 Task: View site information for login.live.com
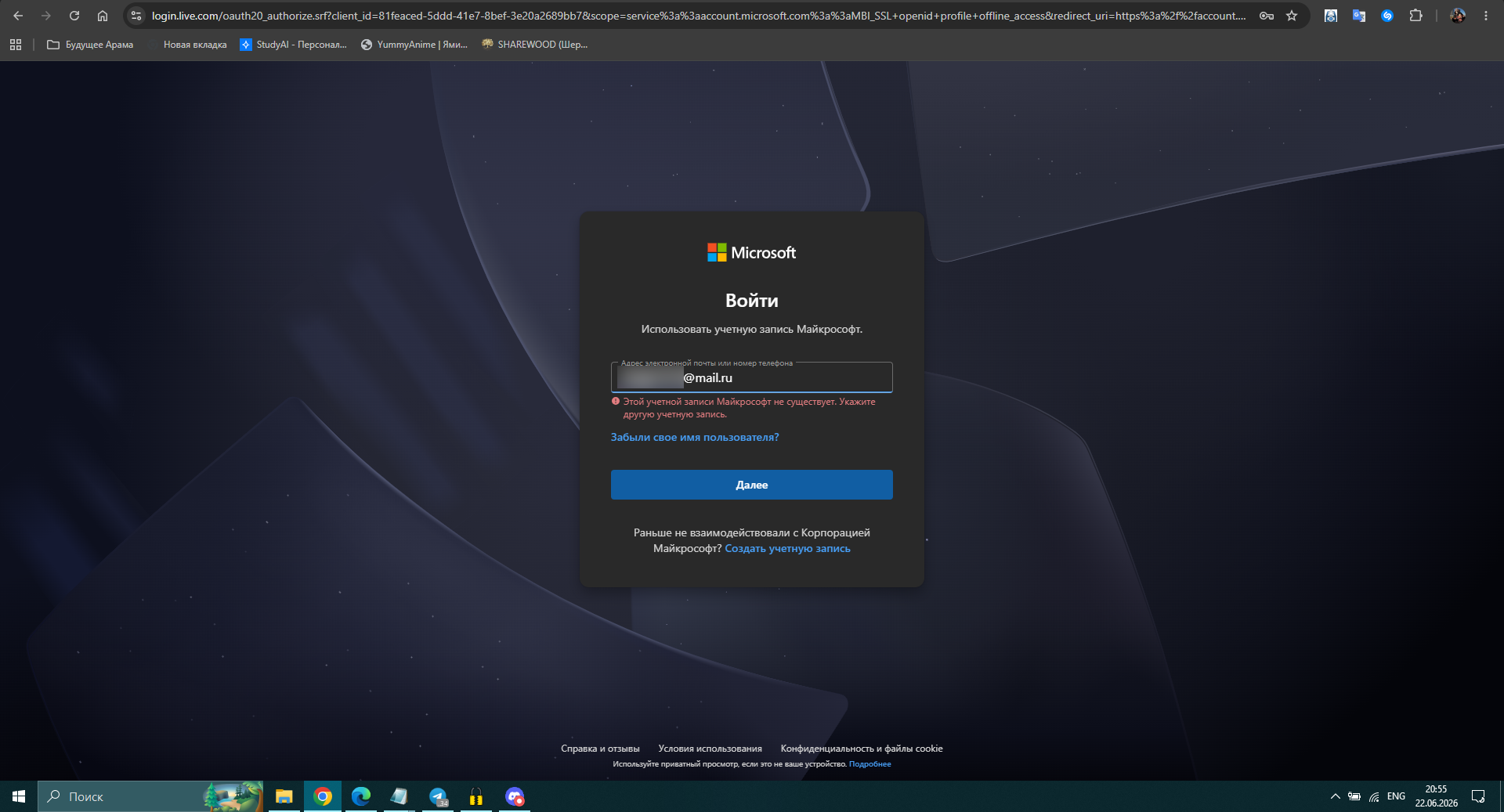(136, 16)
